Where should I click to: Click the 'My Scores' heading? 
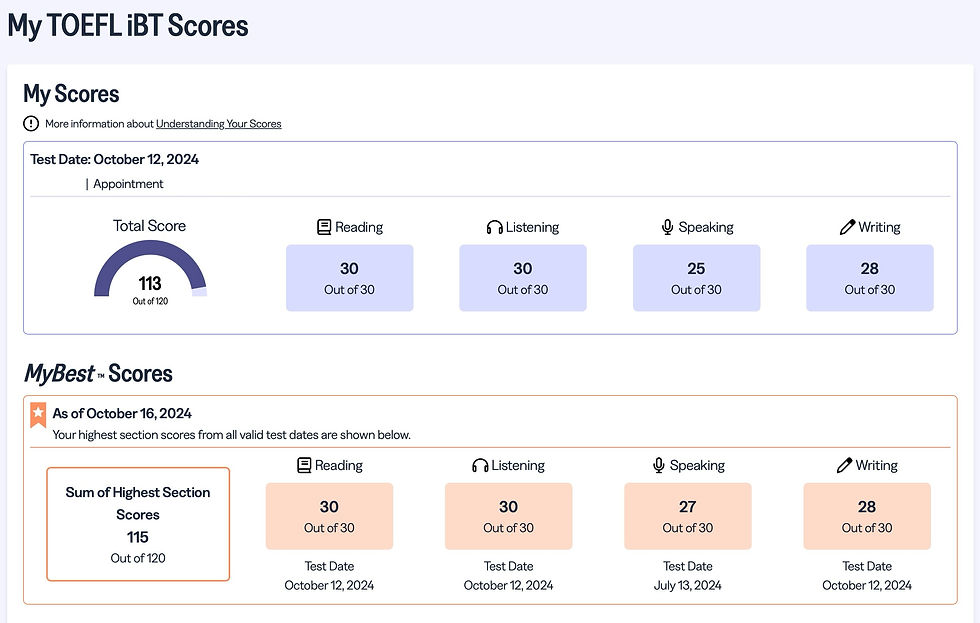pos(71,94)
